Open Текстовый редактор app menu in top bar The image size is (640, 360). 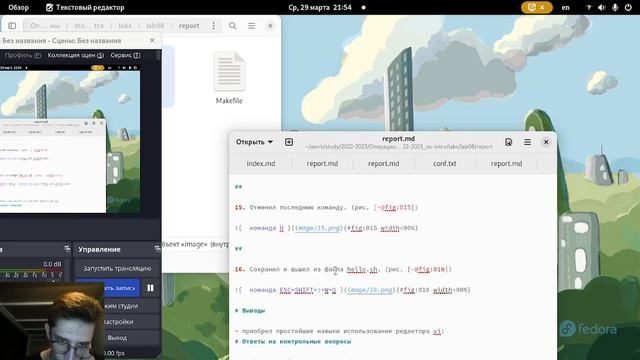coord(85,7)
